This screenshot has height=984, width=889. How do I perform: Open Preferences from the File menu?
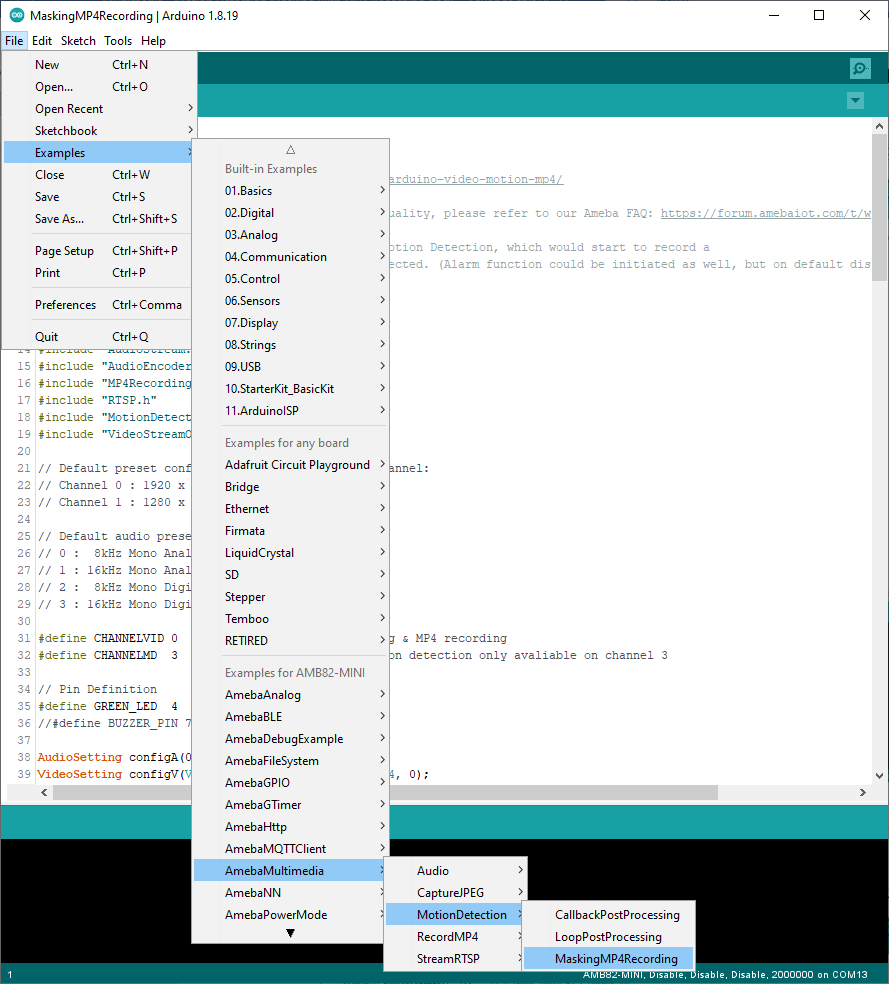(99, 304)
